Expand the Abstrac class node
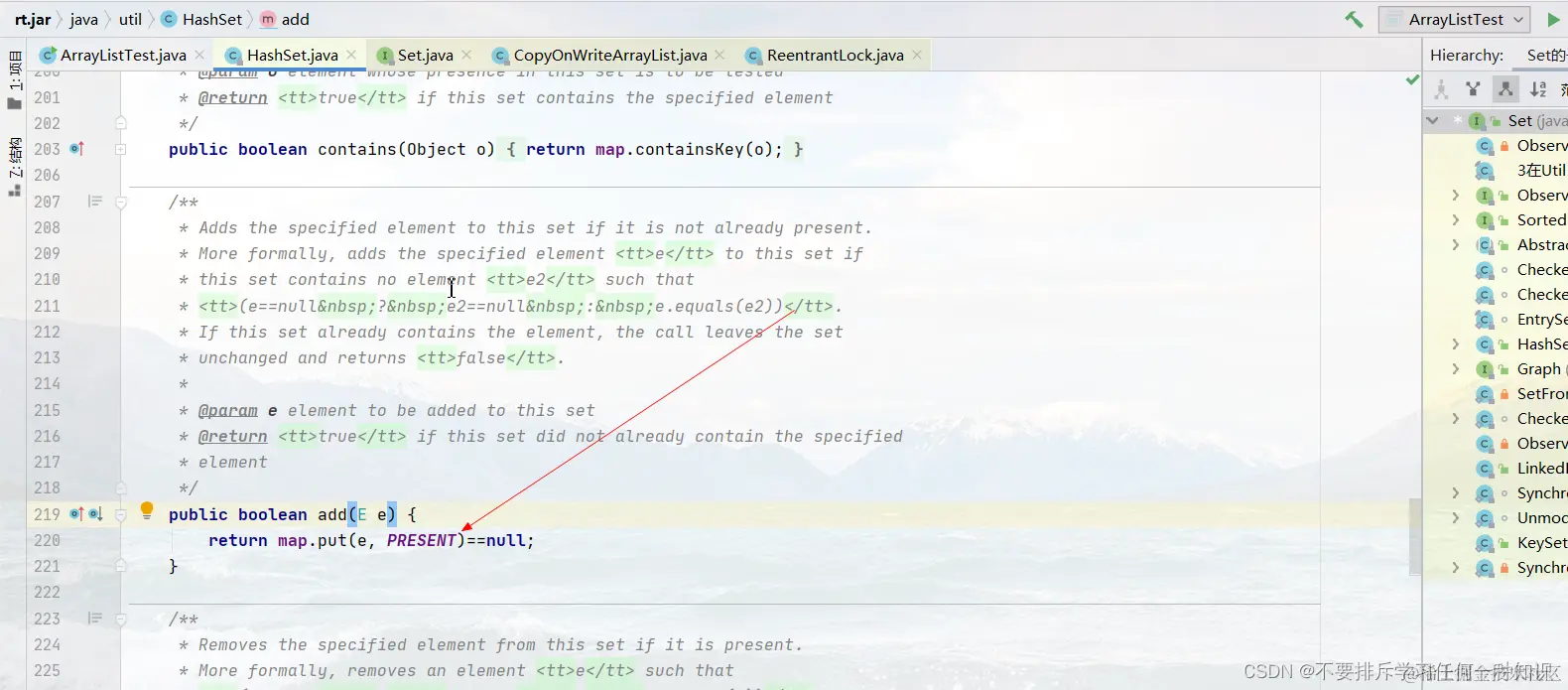This screenshot has height=690, width=1568. click(x=1456, y=244)
